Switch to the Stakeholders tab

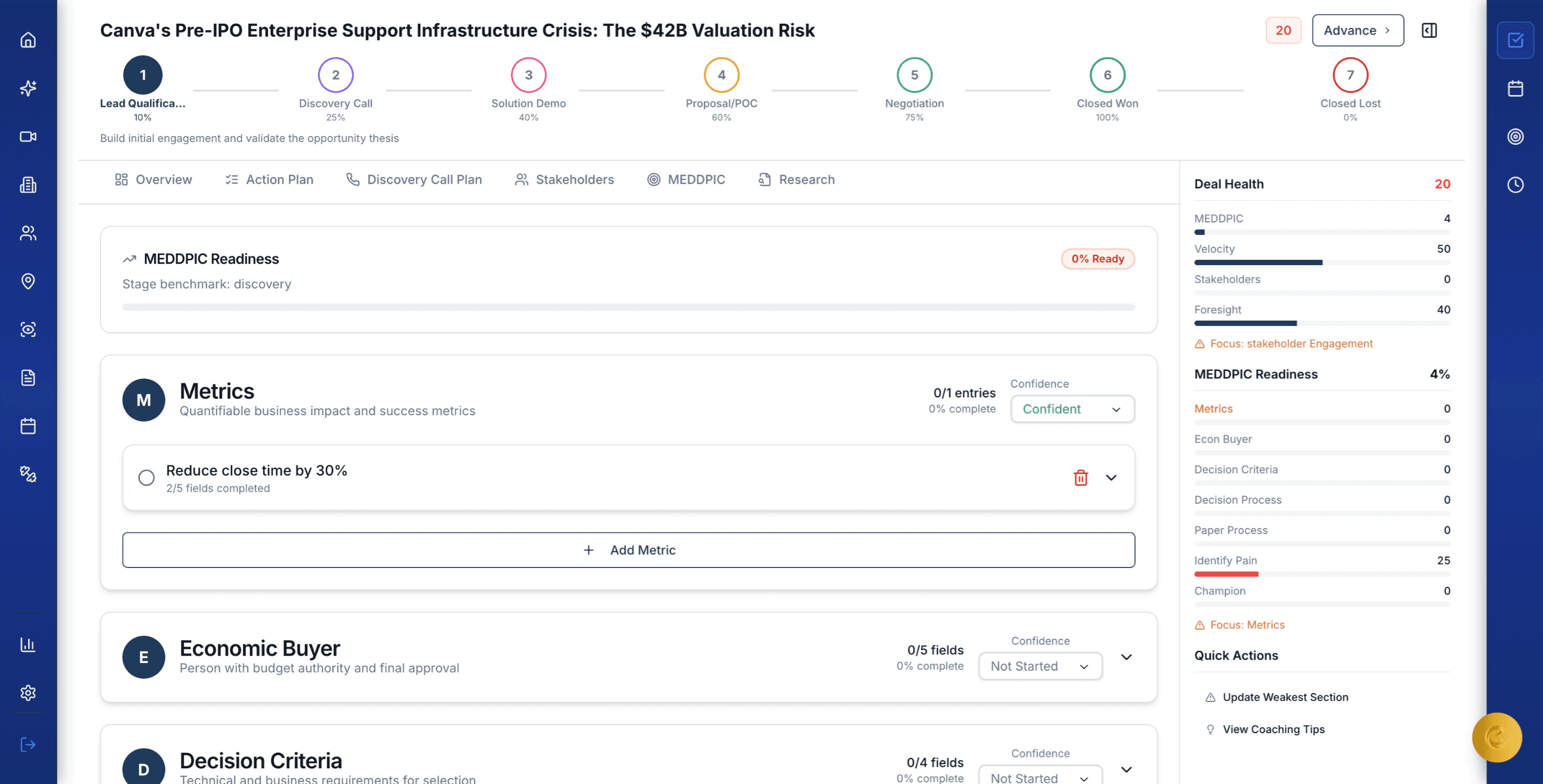point(564,180)
